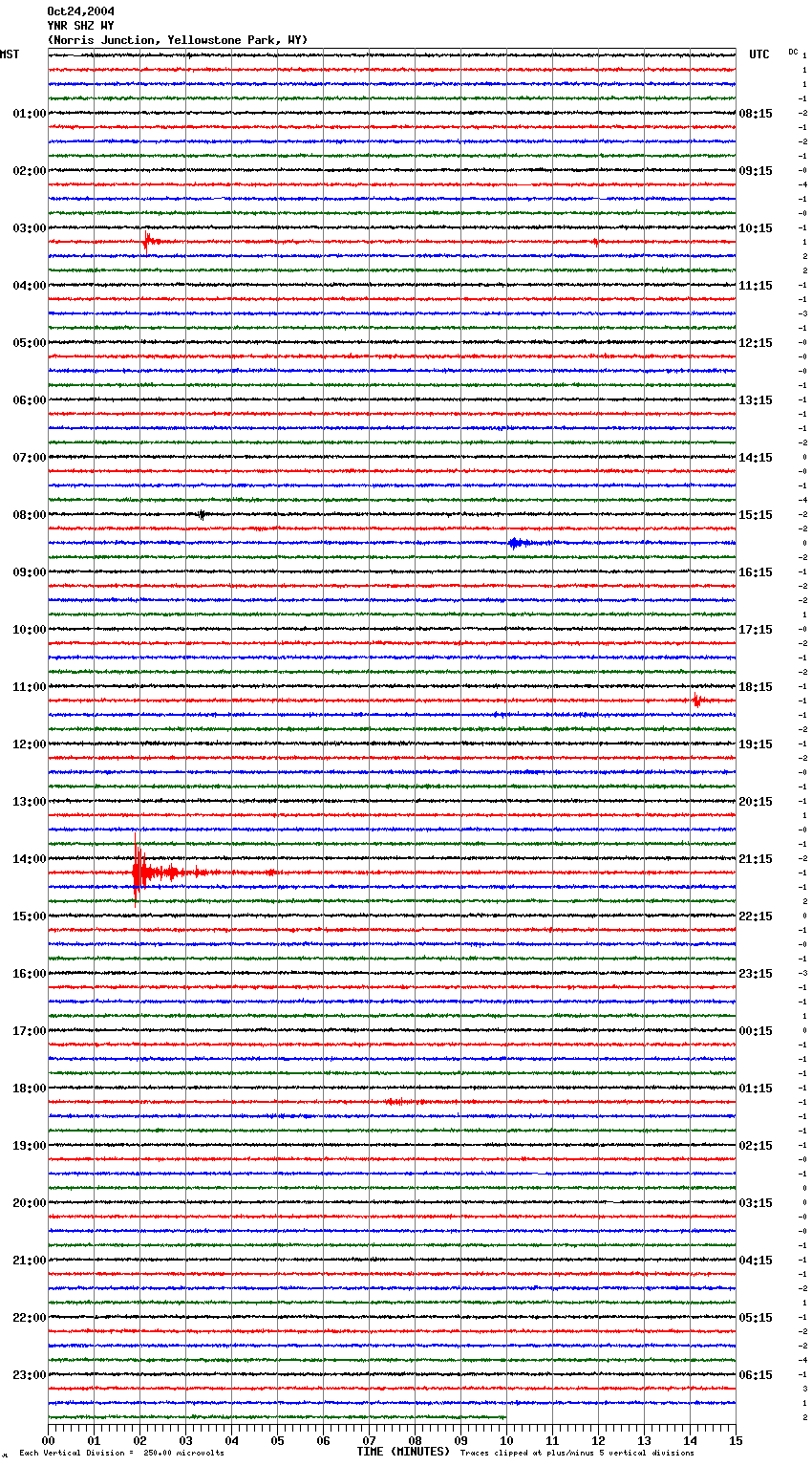Select the 02:00 MST time label
This screenshot has height=1466, width=812.
30,171
